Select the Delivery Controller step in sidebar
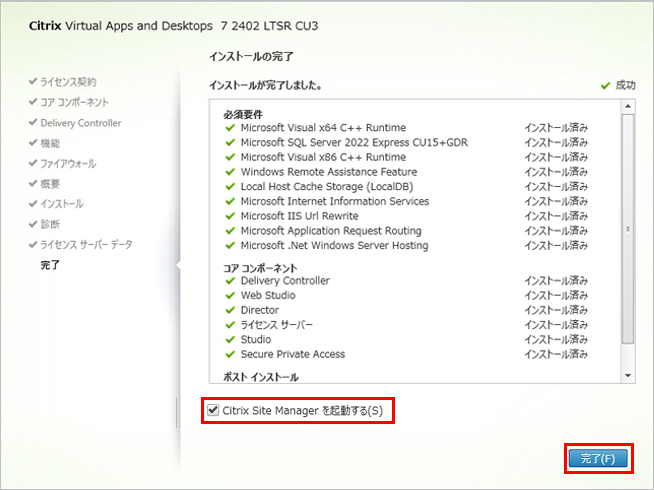654x490 pixels. (x=80, y=123)
